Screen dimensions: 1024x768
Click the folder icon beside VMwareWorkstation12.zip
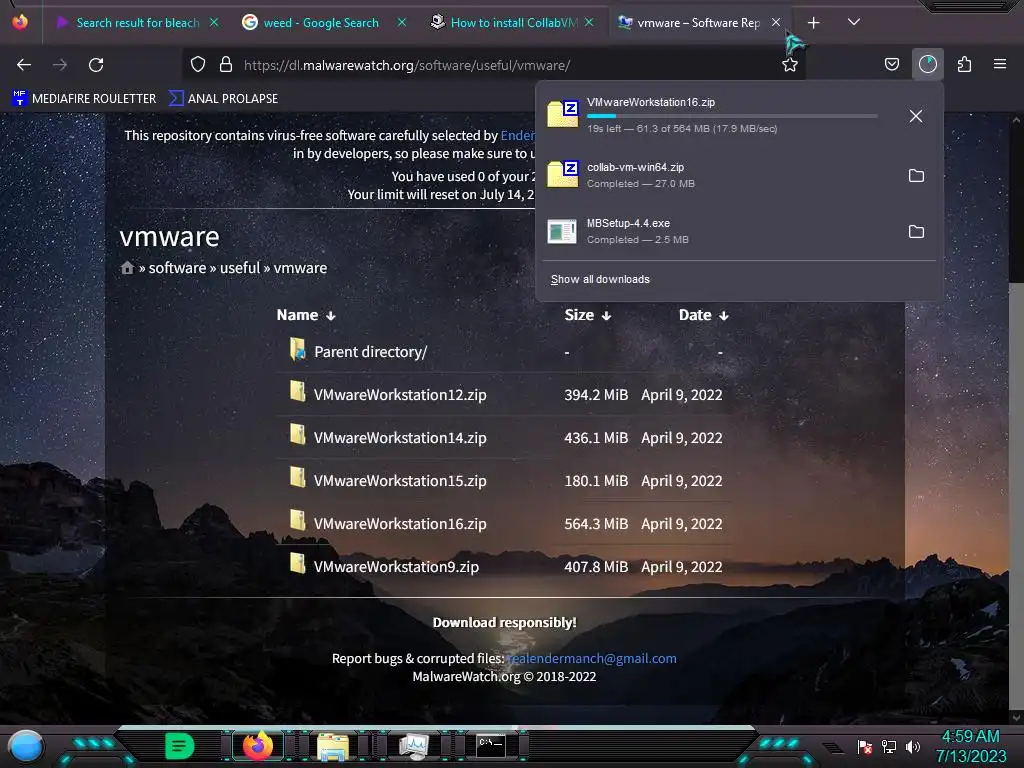pos(297,391)
